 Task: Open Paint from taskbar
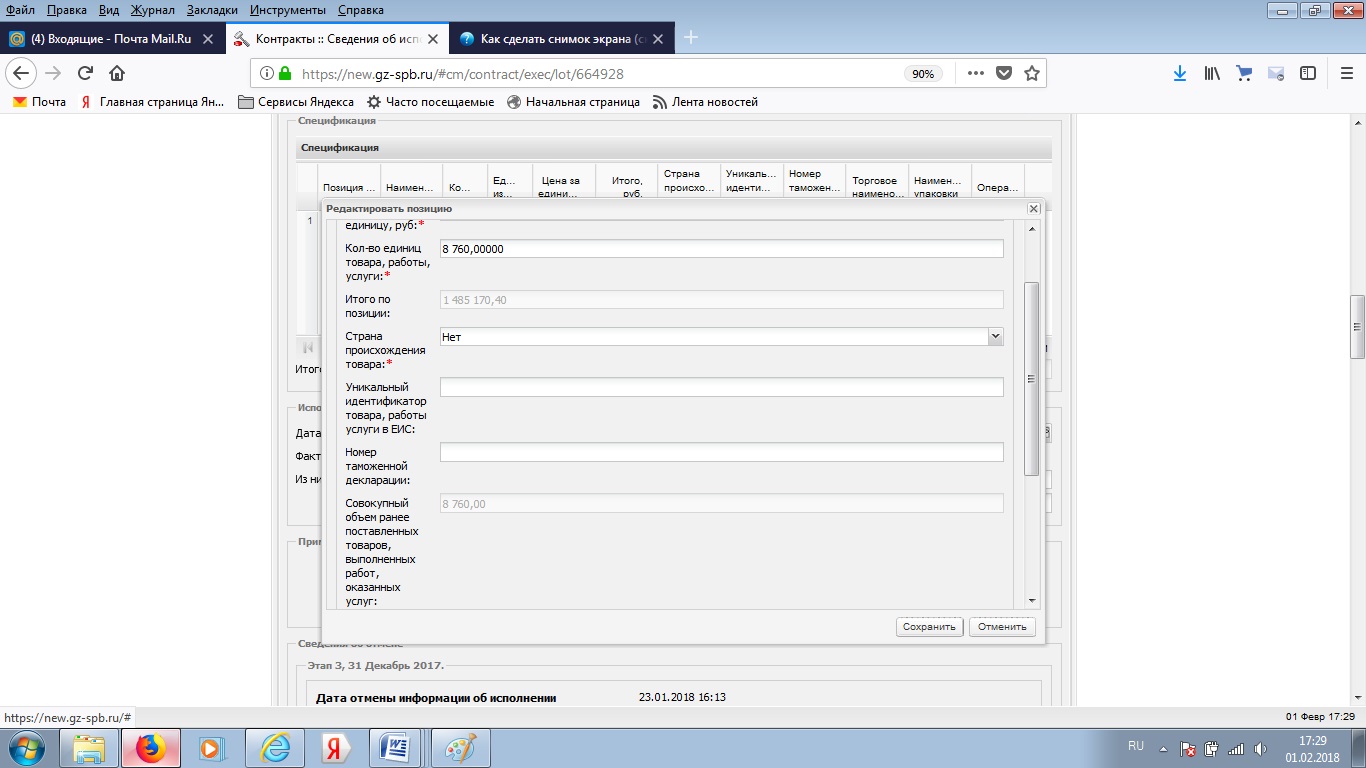[x=460, y=748]
